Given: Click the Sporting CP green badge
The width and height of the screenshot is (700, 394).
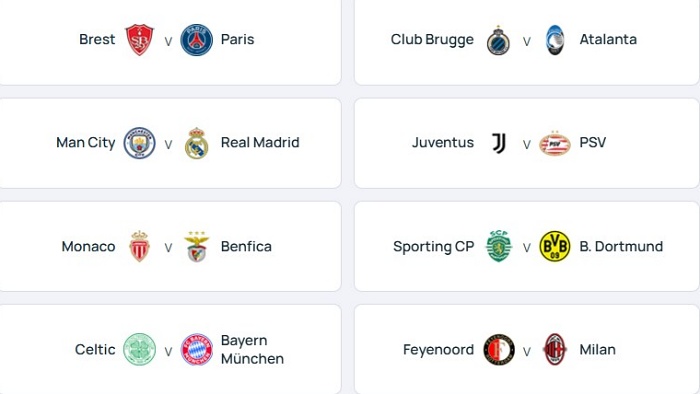Looking at the screenshot, I should click(499, 246).
